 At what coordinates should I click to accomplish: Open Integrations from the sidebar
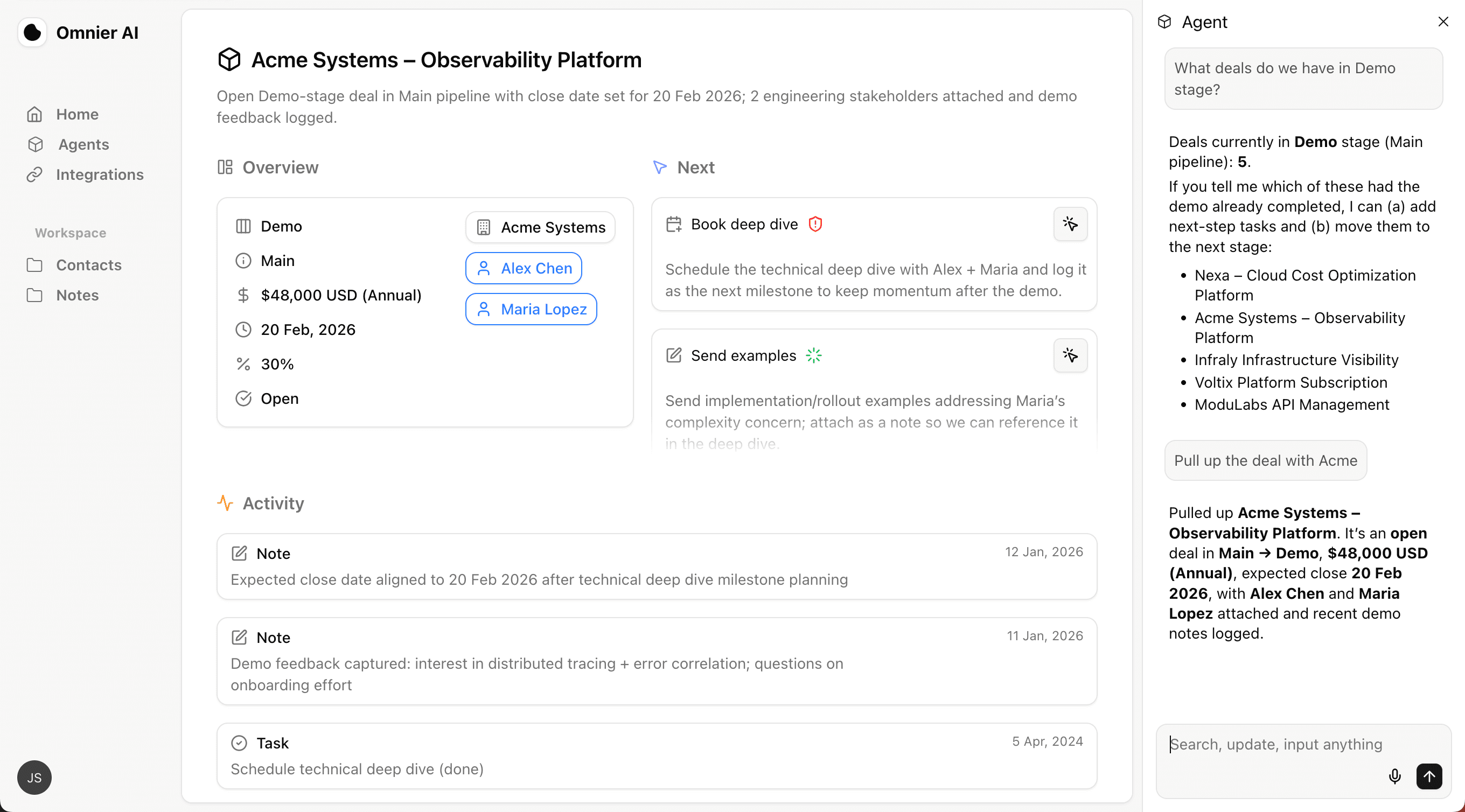[100, 174]
